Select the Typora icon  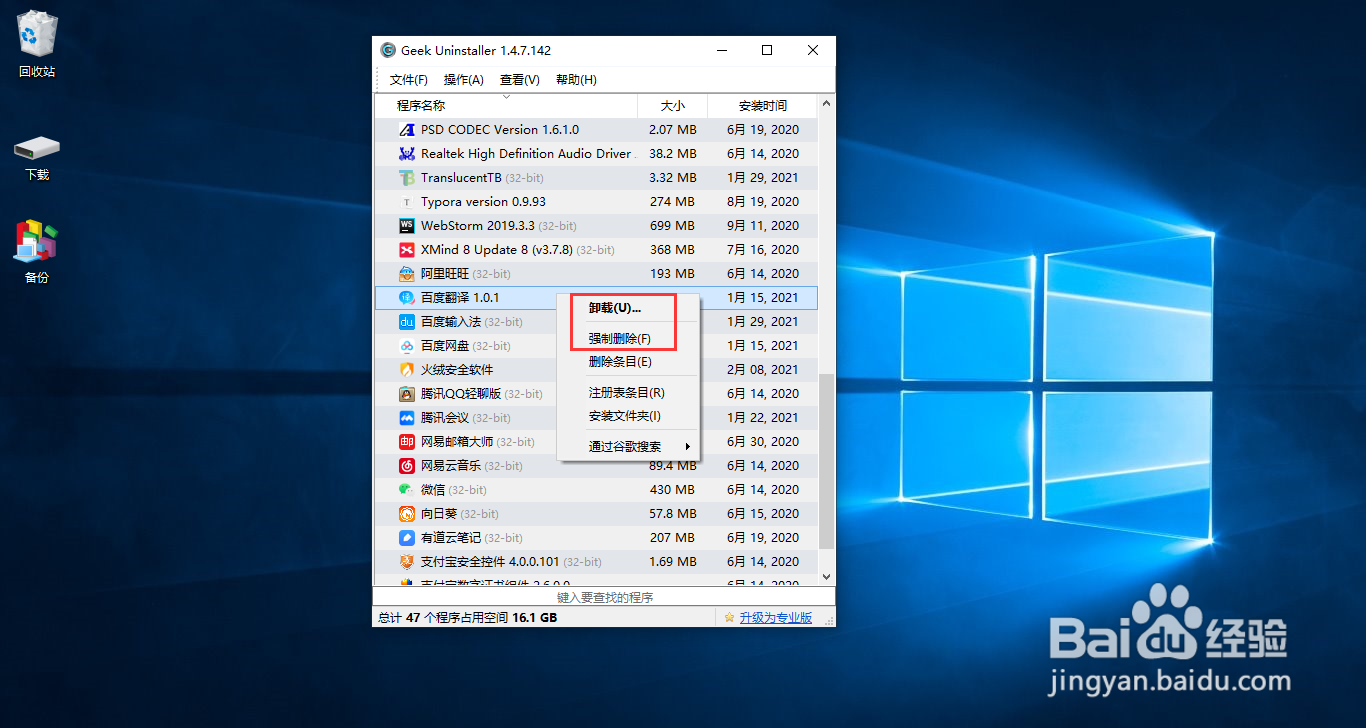(x=406, y=202)
